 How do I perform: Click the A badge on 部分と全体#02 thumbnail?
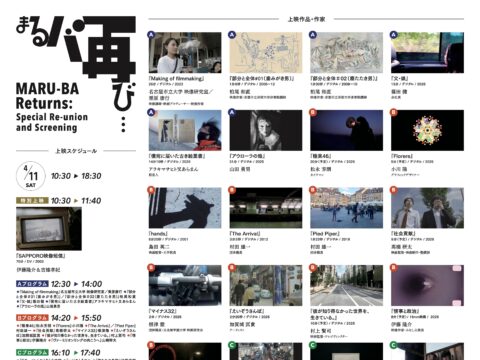[x=313, y=35]
